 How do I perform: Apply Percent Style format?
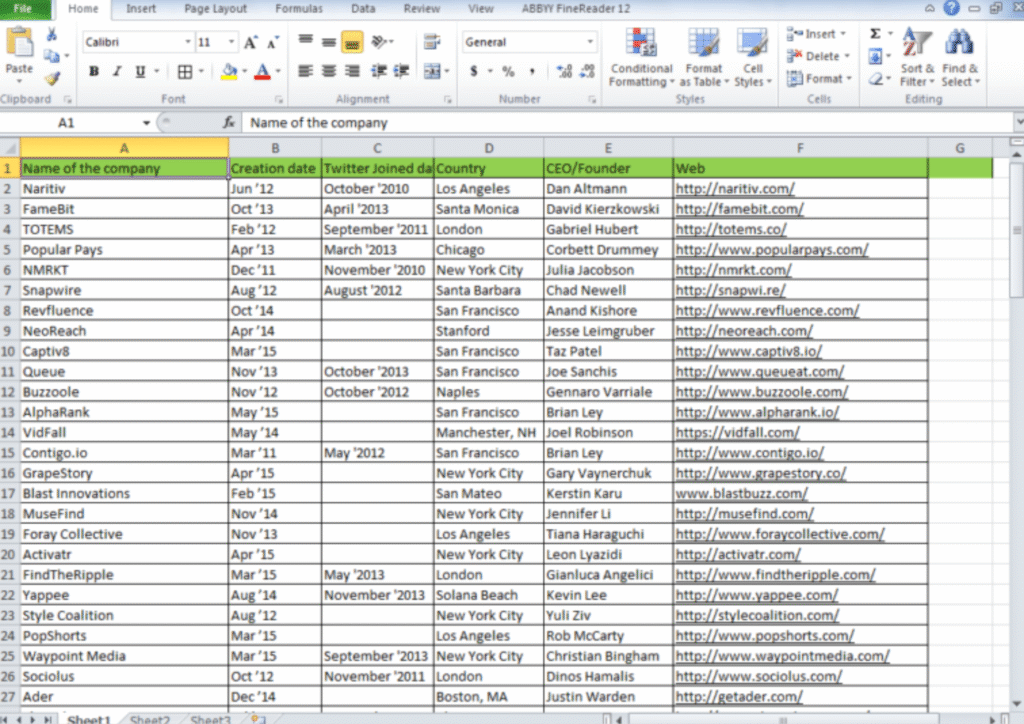point(508,71)
